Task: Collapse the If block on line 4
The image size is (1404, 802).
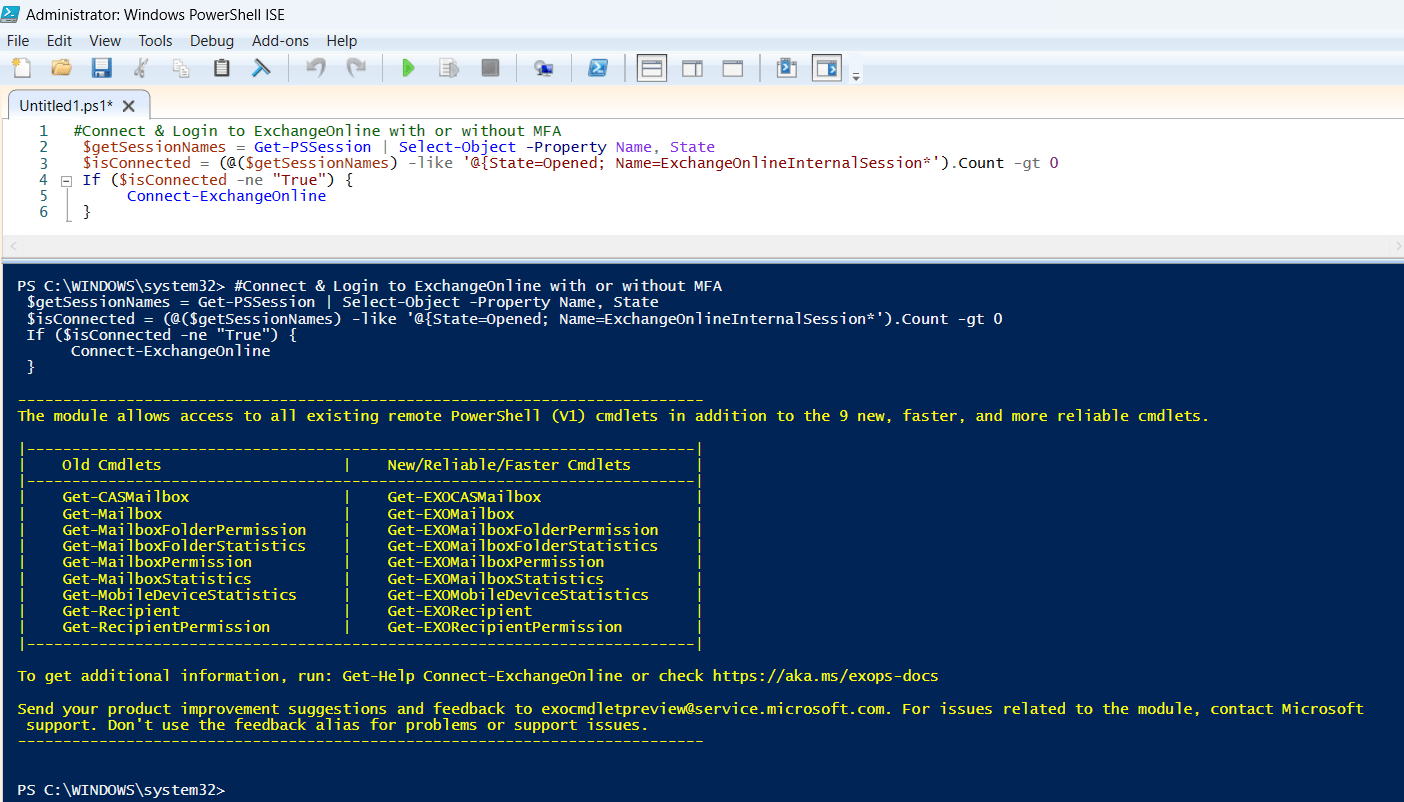Action: point(66,181)
